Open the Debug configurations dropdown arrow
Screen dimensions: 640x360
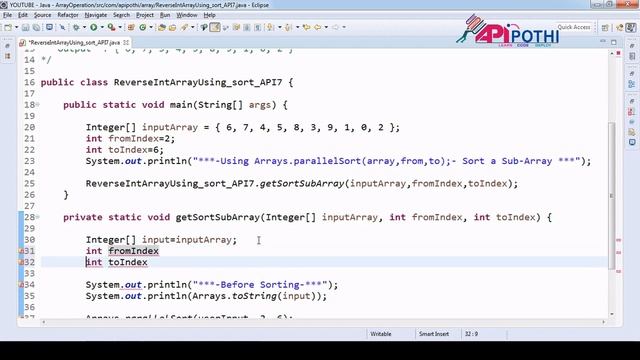pos(84,27)
